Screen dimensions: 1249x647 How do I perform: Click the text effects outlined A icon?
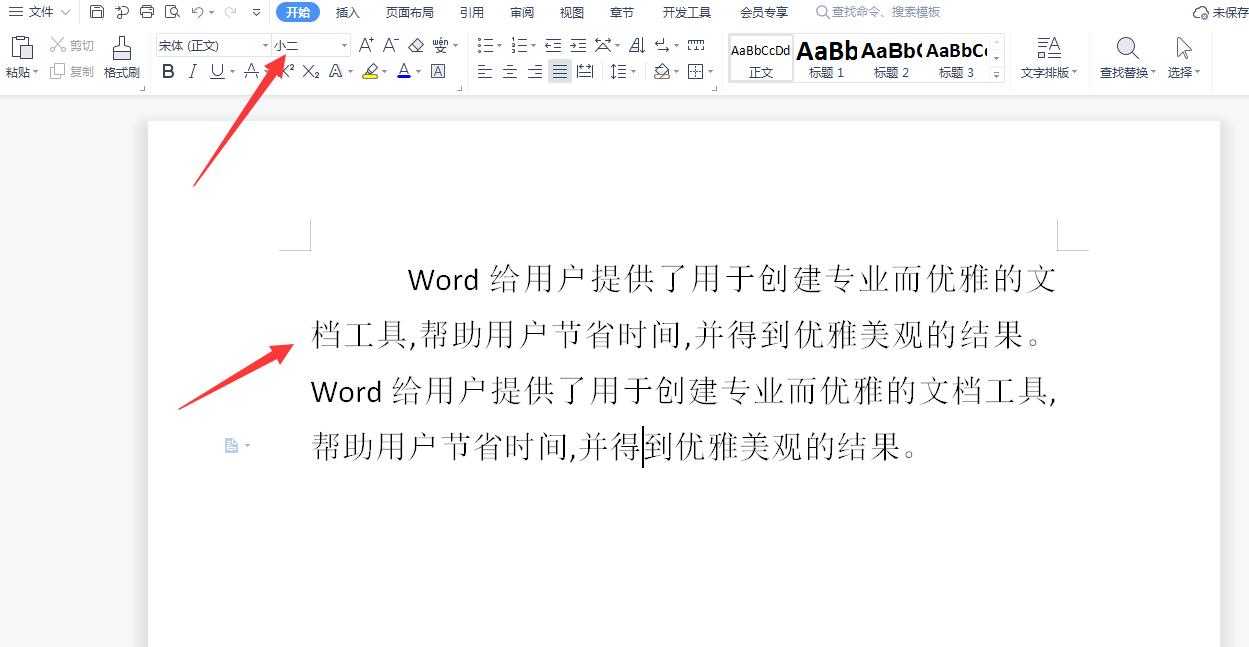pos(335,71)
